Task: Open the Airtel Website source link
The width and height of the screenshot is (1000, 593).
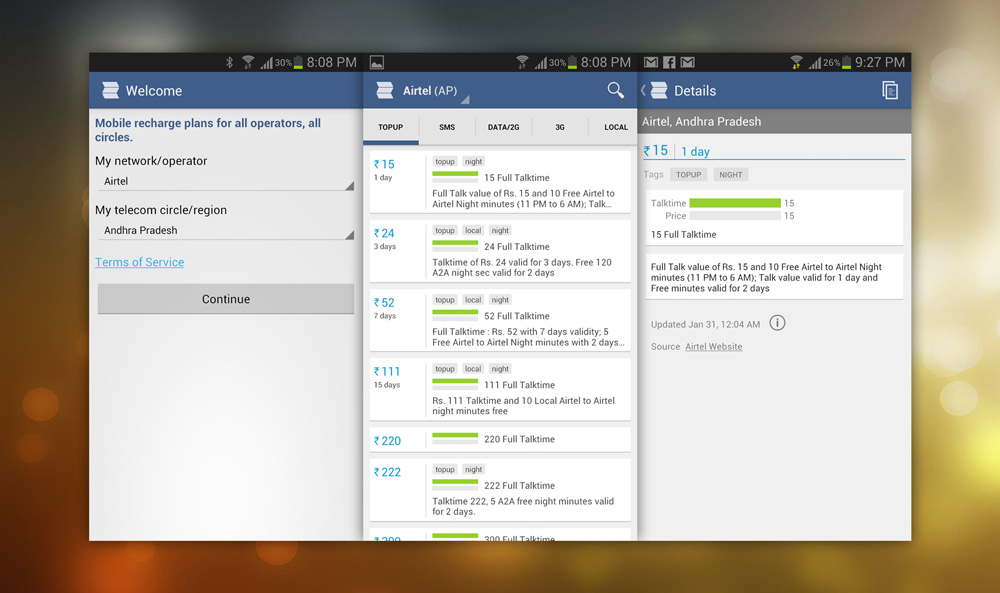Action: coord(714,346)
